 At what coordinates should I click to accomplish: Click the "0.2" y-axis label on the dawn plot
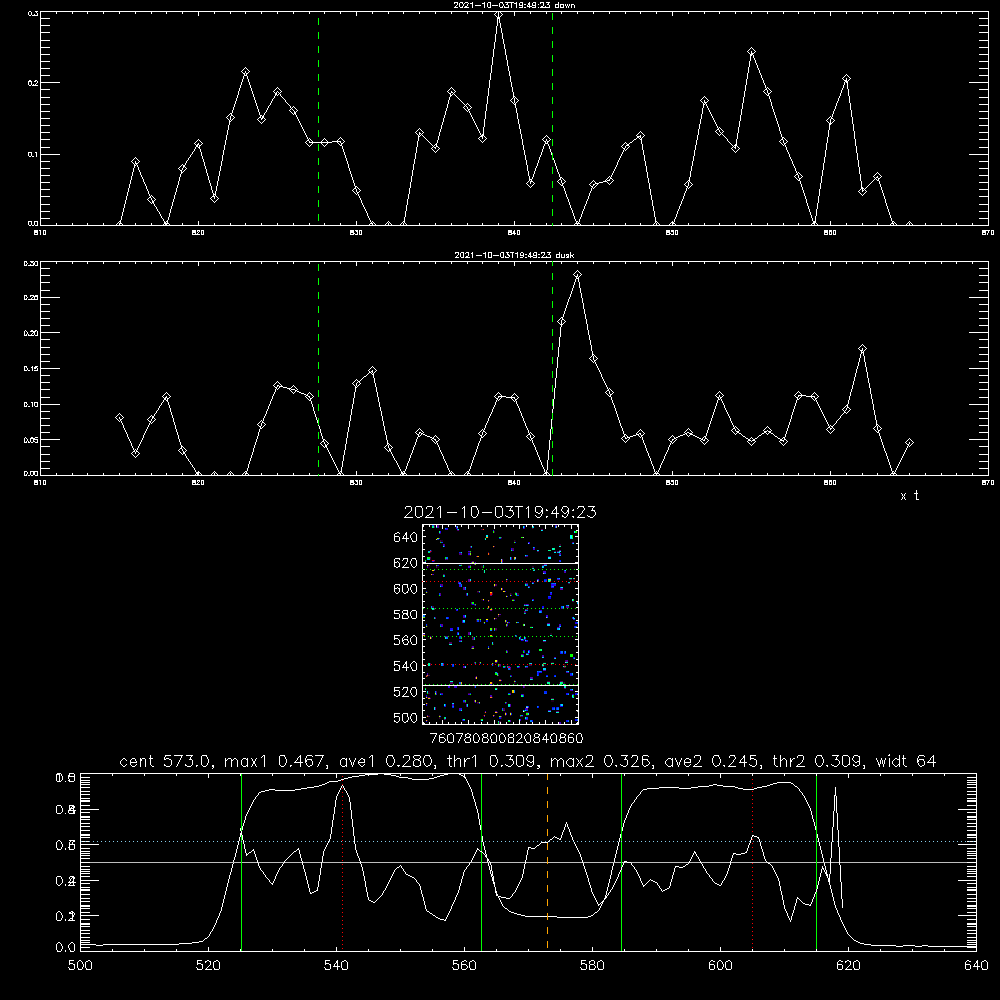point(31,83)
